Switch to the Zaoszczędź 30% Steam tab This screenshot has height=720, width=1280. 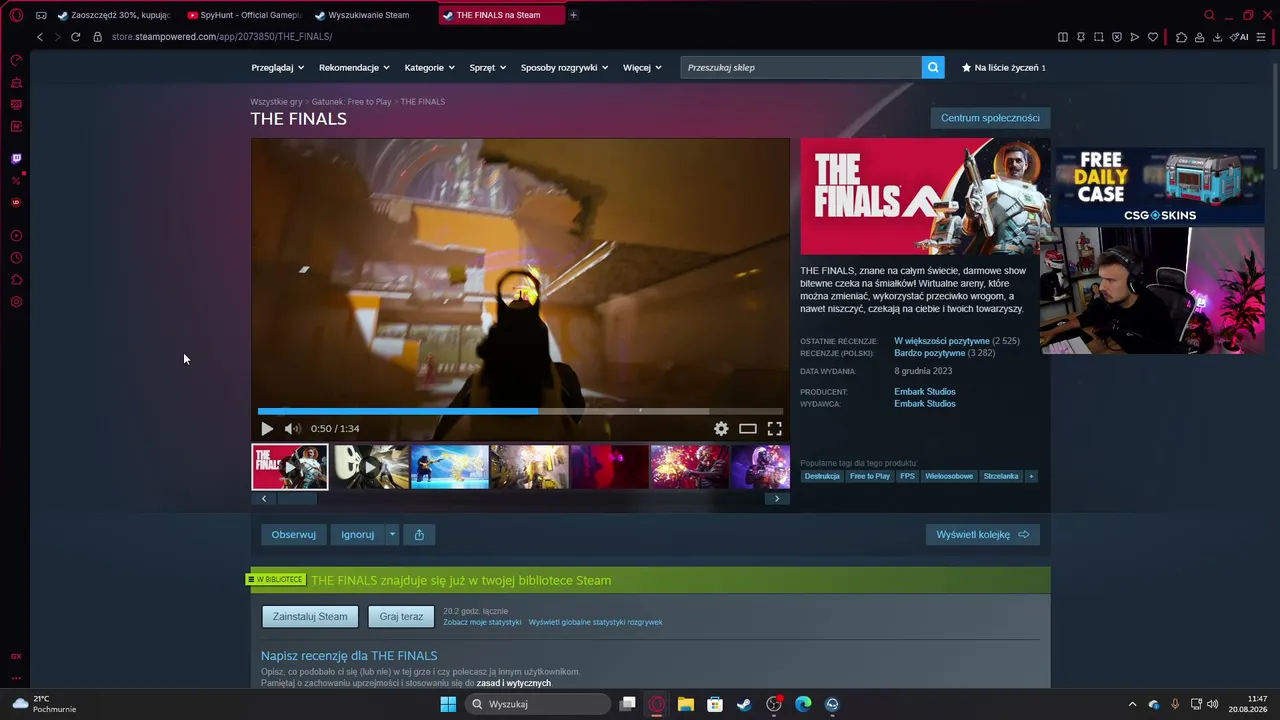[114, 15]
